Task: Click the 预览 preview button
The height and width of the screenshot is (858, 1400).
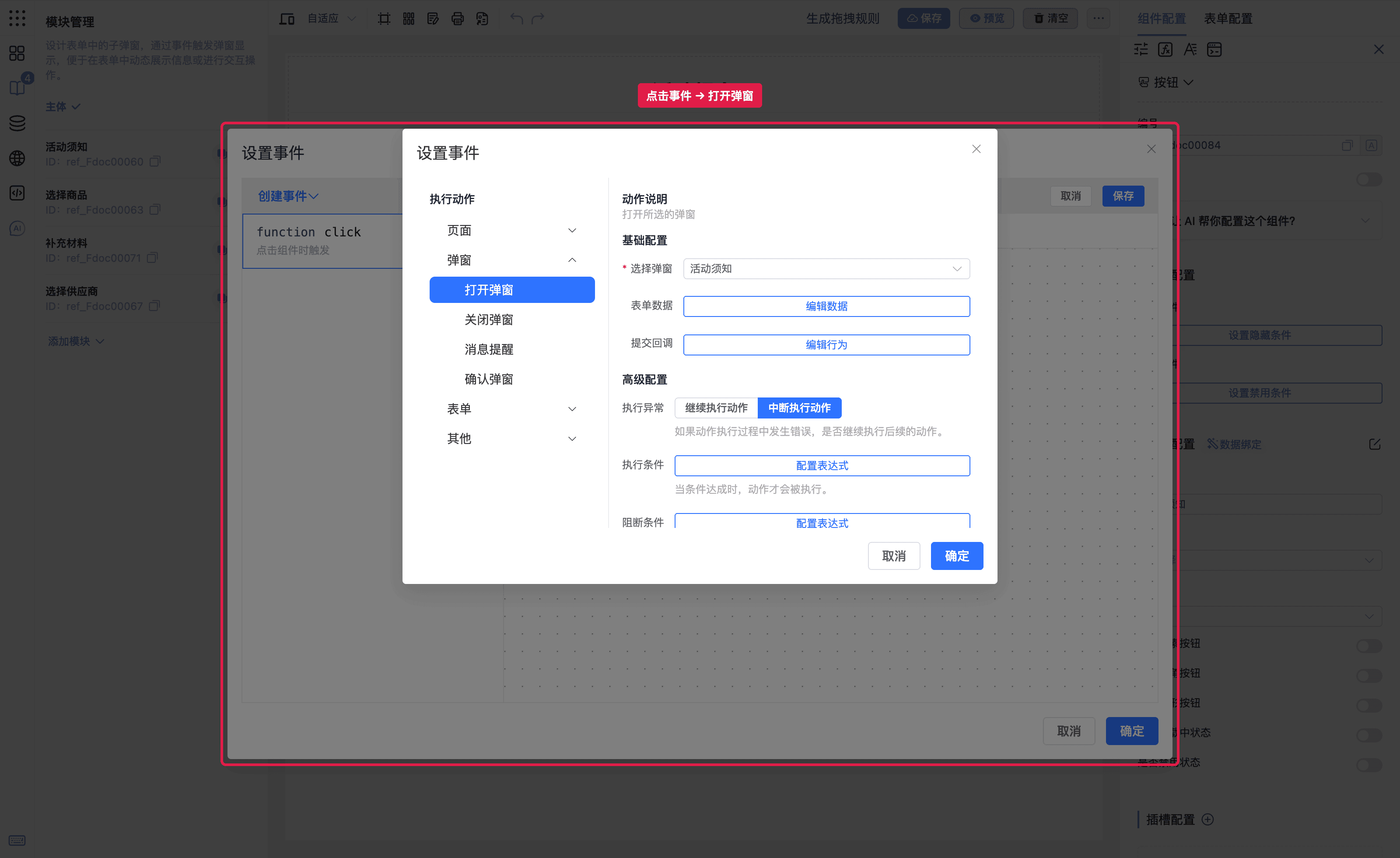Action: click(x=987, y=18)
